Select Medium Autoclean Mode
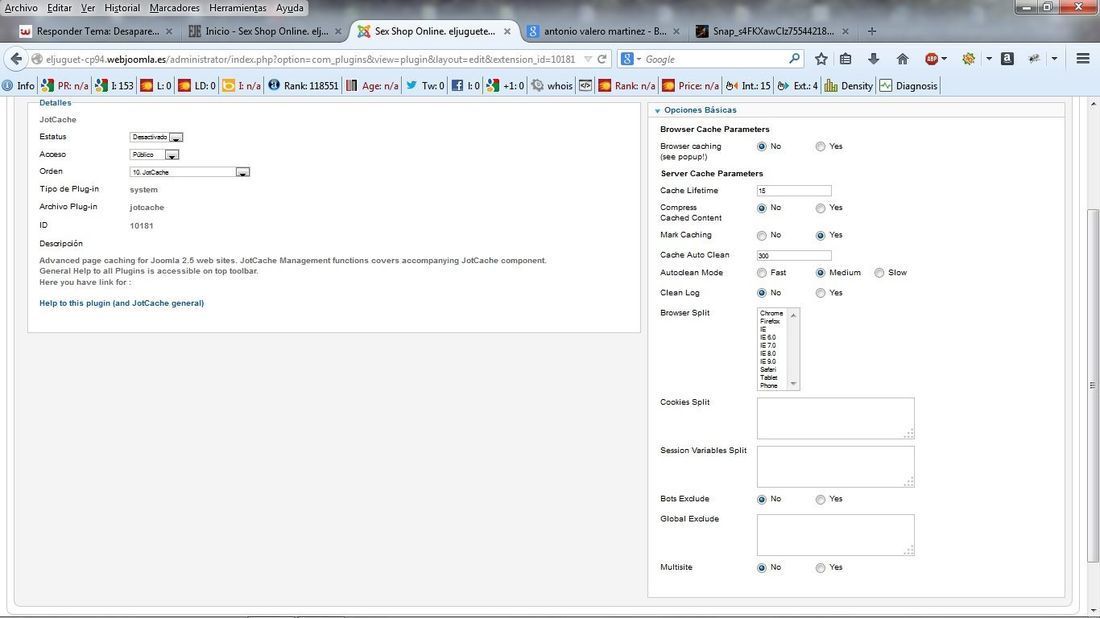The image size is (1100, 618). pos(820,273)
